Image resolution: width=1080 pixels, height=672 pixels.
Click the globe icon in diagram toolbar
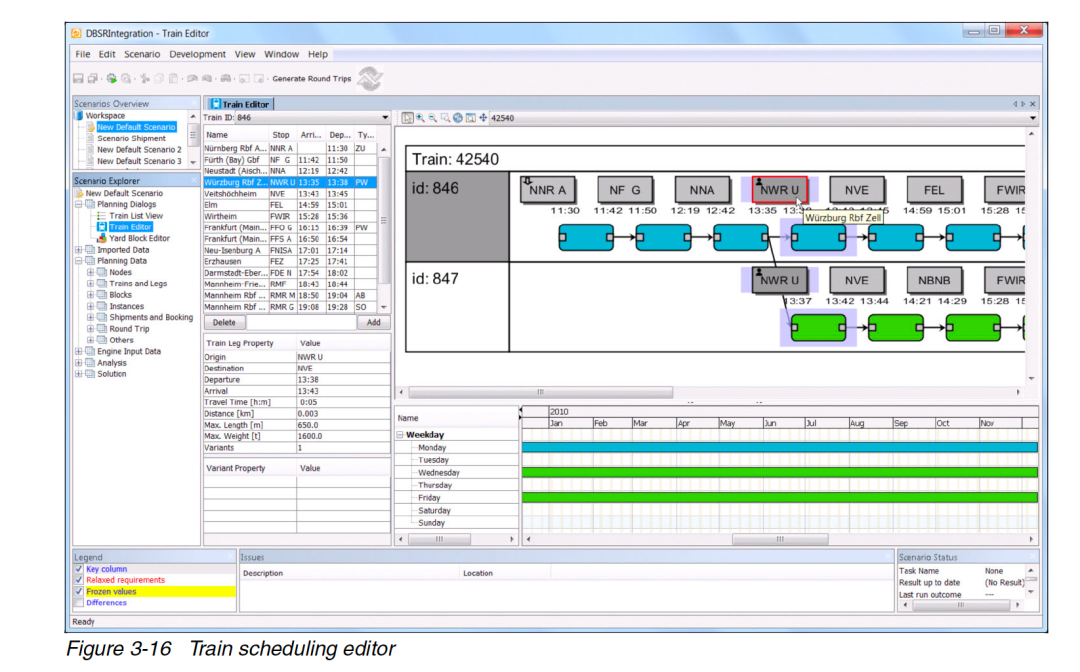[457, 118]
